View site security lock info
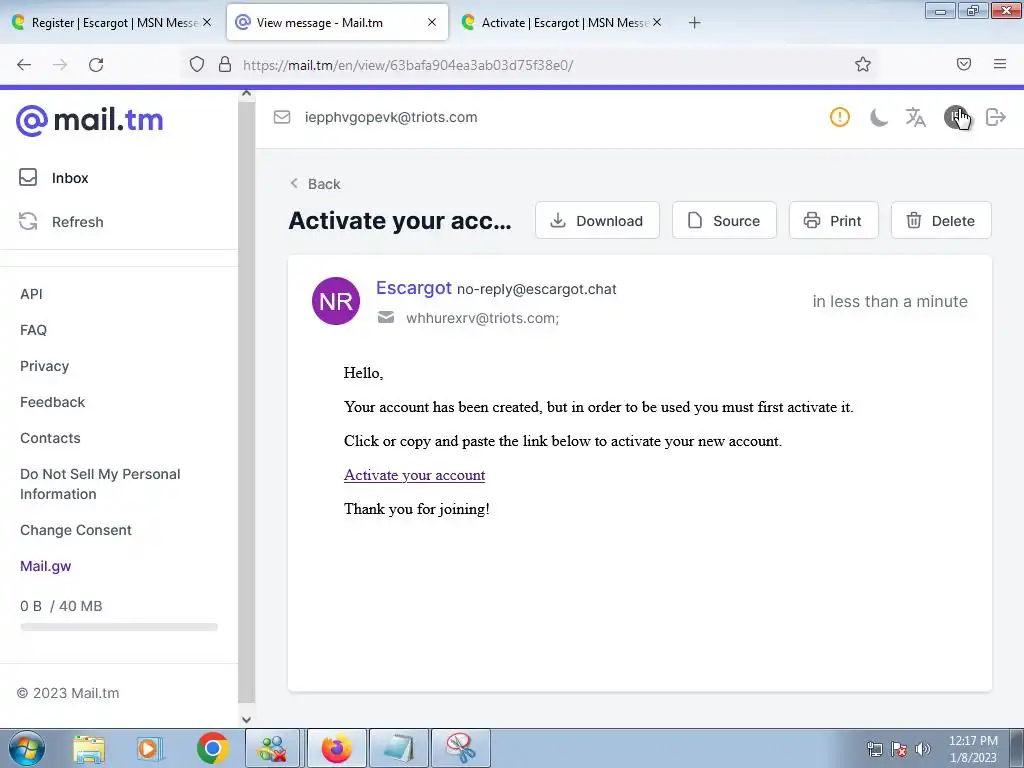The image size is (1024, 768). coord(225,64)
